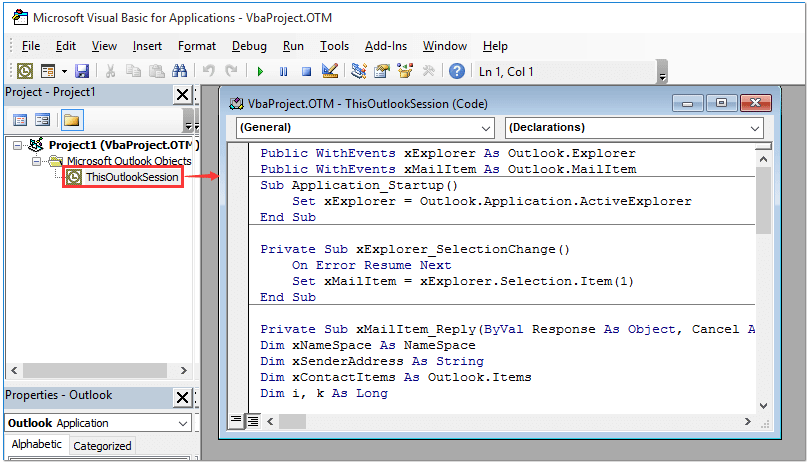Toggle Design Mode icon
Screen dimensions: 809x466
click(x=330, y=71)
